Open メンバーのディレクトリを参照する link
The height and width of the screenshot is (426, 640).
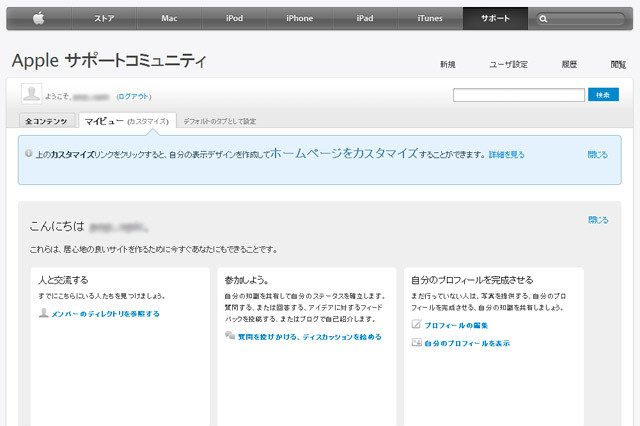coord(105,314)
